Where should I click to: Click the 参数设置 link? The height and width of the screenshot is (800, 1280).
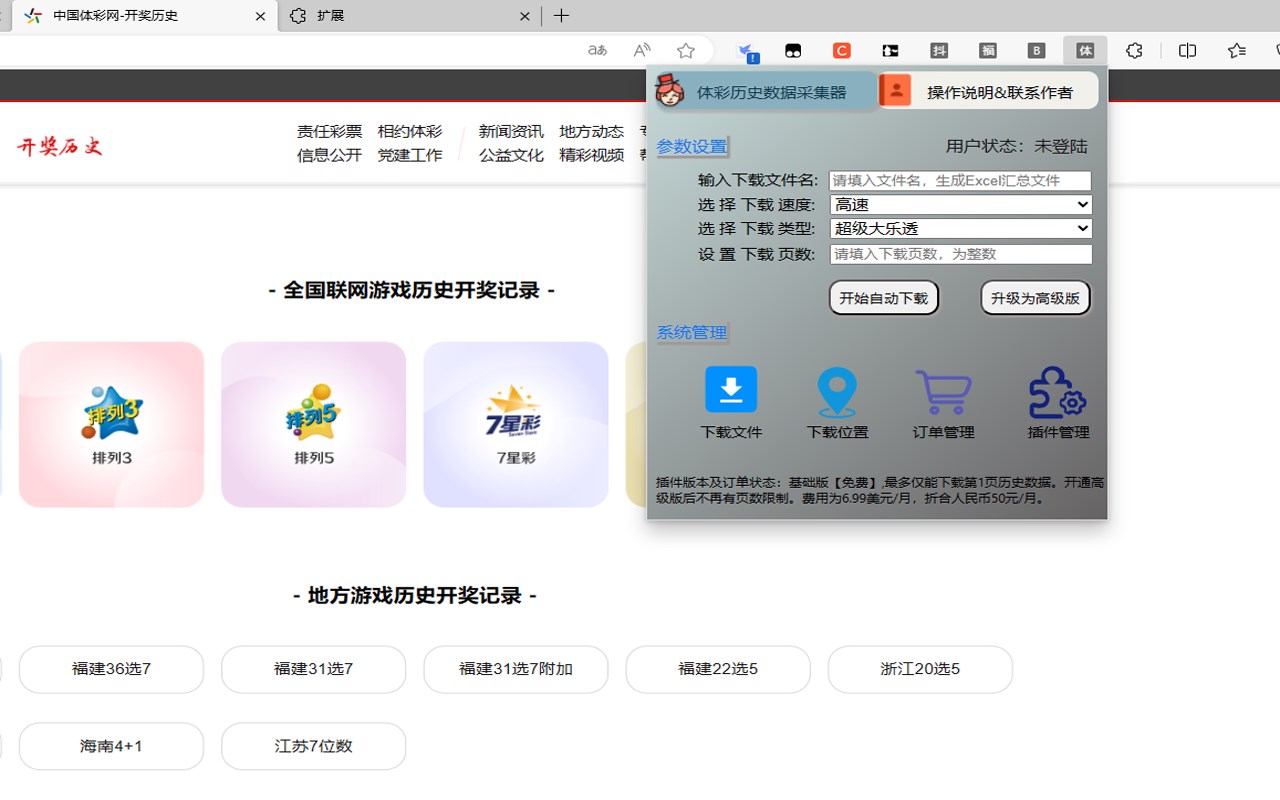tap(692, 147)
